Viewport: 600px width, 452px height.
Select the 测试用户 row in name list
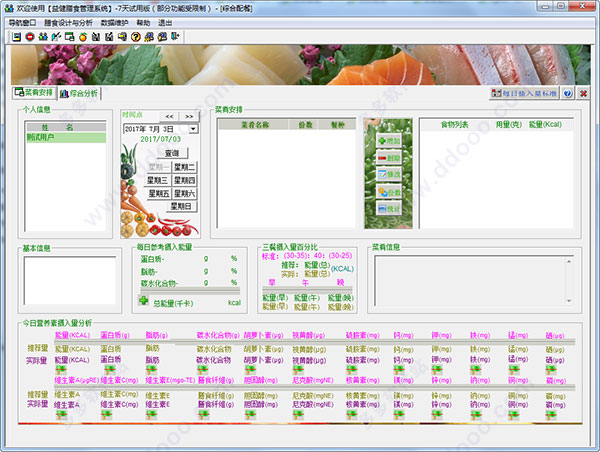(66, 137)
